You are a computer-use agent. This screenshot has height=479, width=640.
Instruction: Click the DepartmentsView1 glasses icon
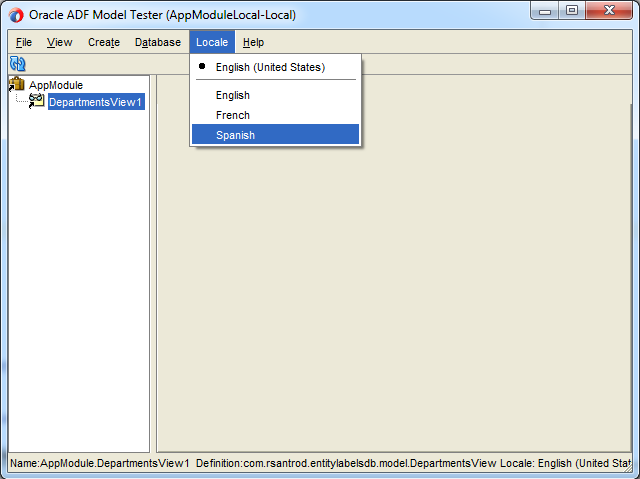click(x=36, y=101)
